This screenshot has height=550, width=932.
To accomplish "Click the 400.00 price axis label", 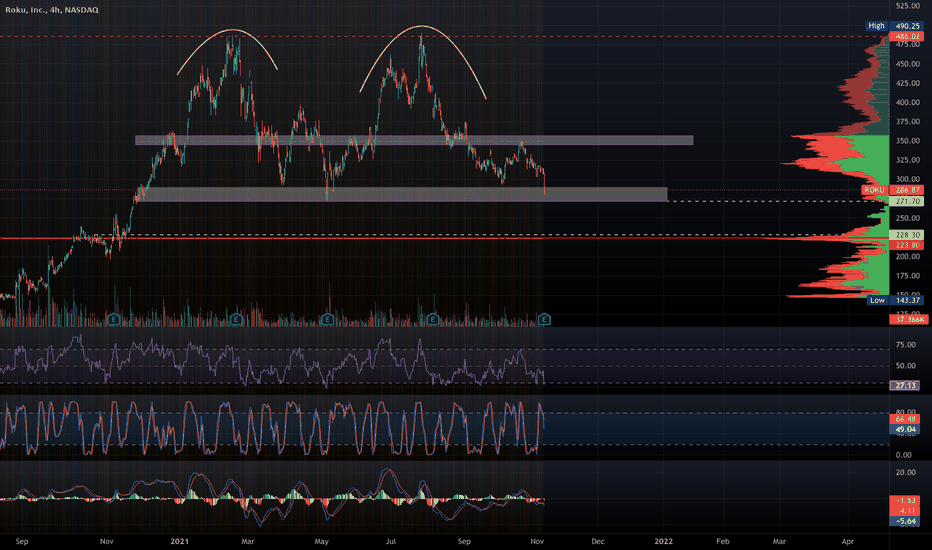I will tap(908, 102).
